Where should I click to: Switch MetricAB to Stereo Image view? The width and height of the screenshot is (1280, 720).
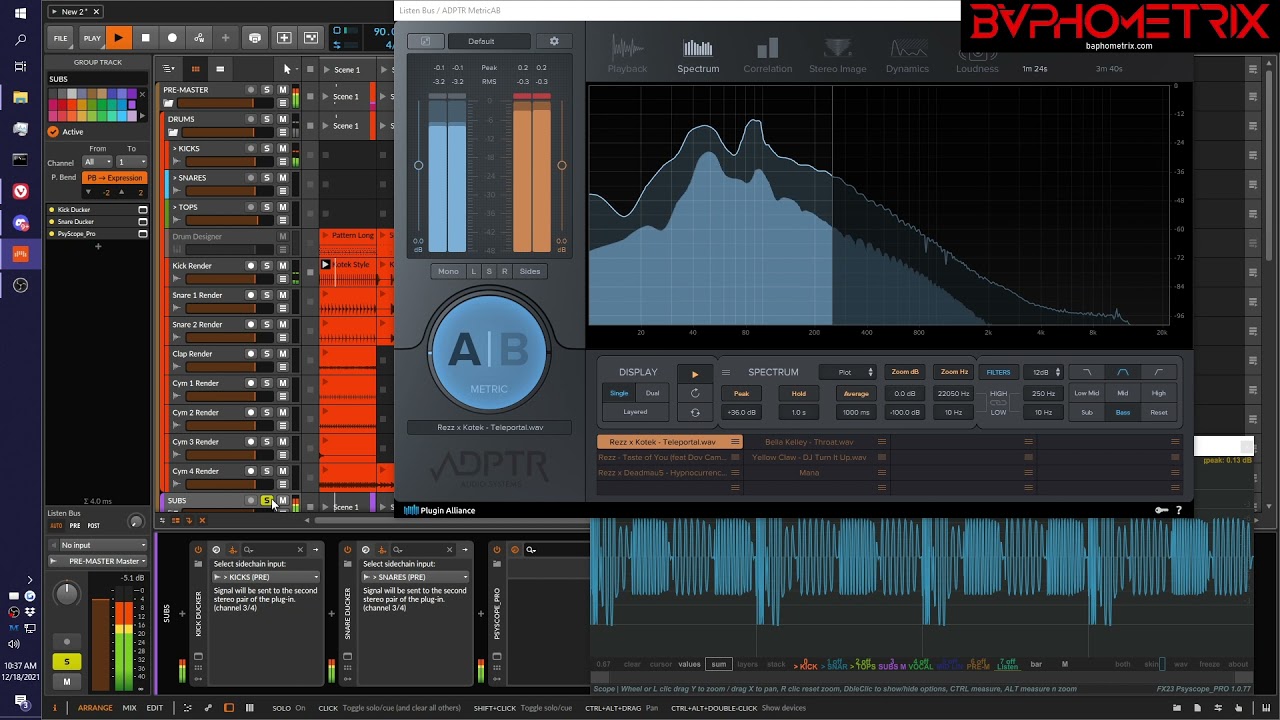click(x=838, y=56)
